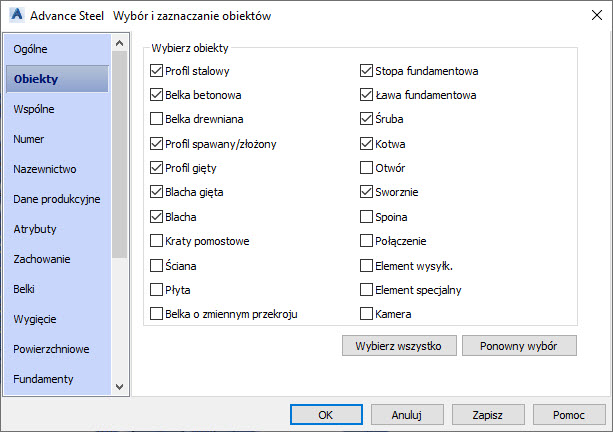Select the Dane produkcyjne category
613x432 pixels.
(56, 199)
